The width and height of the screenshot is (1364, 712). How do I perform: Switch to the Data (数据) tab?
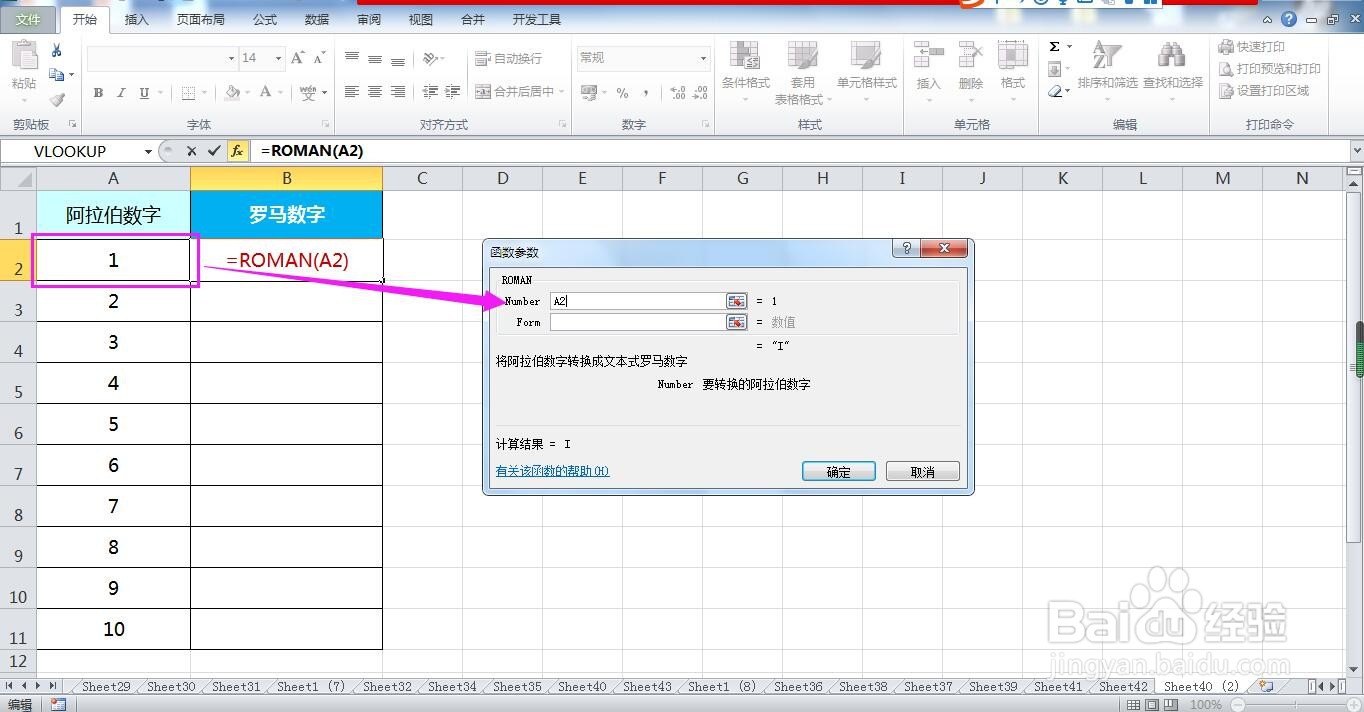click(317, 19)
